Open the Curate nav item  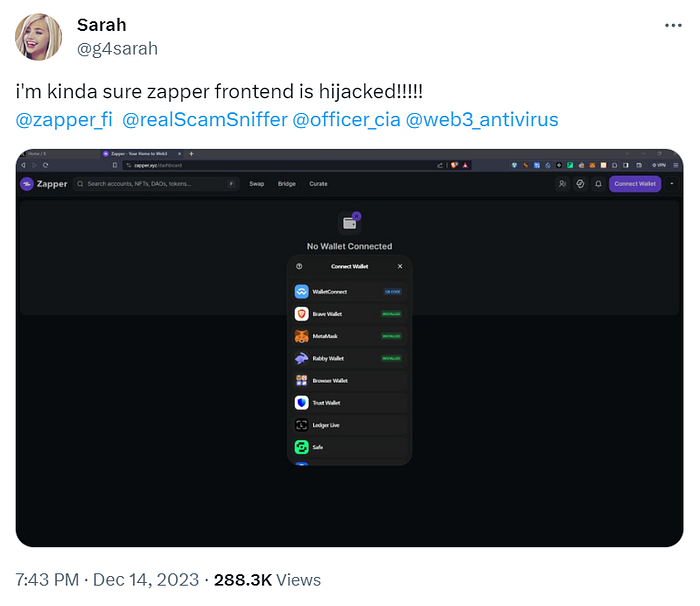point(318,184)
